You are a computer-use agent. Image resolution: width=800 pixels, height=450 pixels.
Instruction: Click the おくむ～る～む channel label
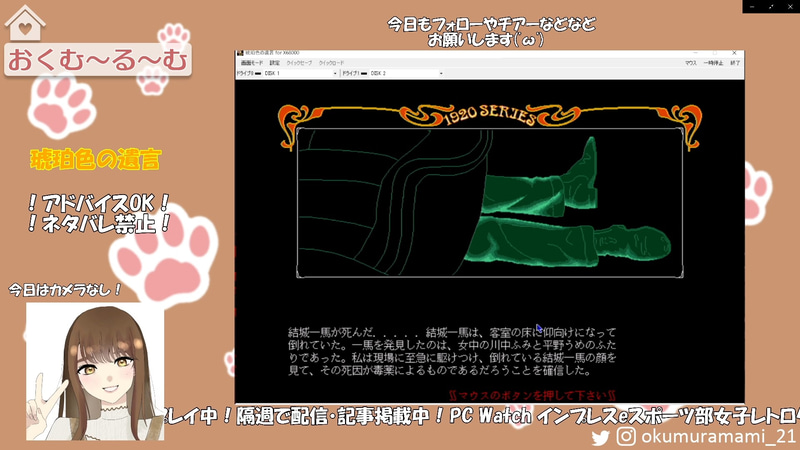click(97, 60)
